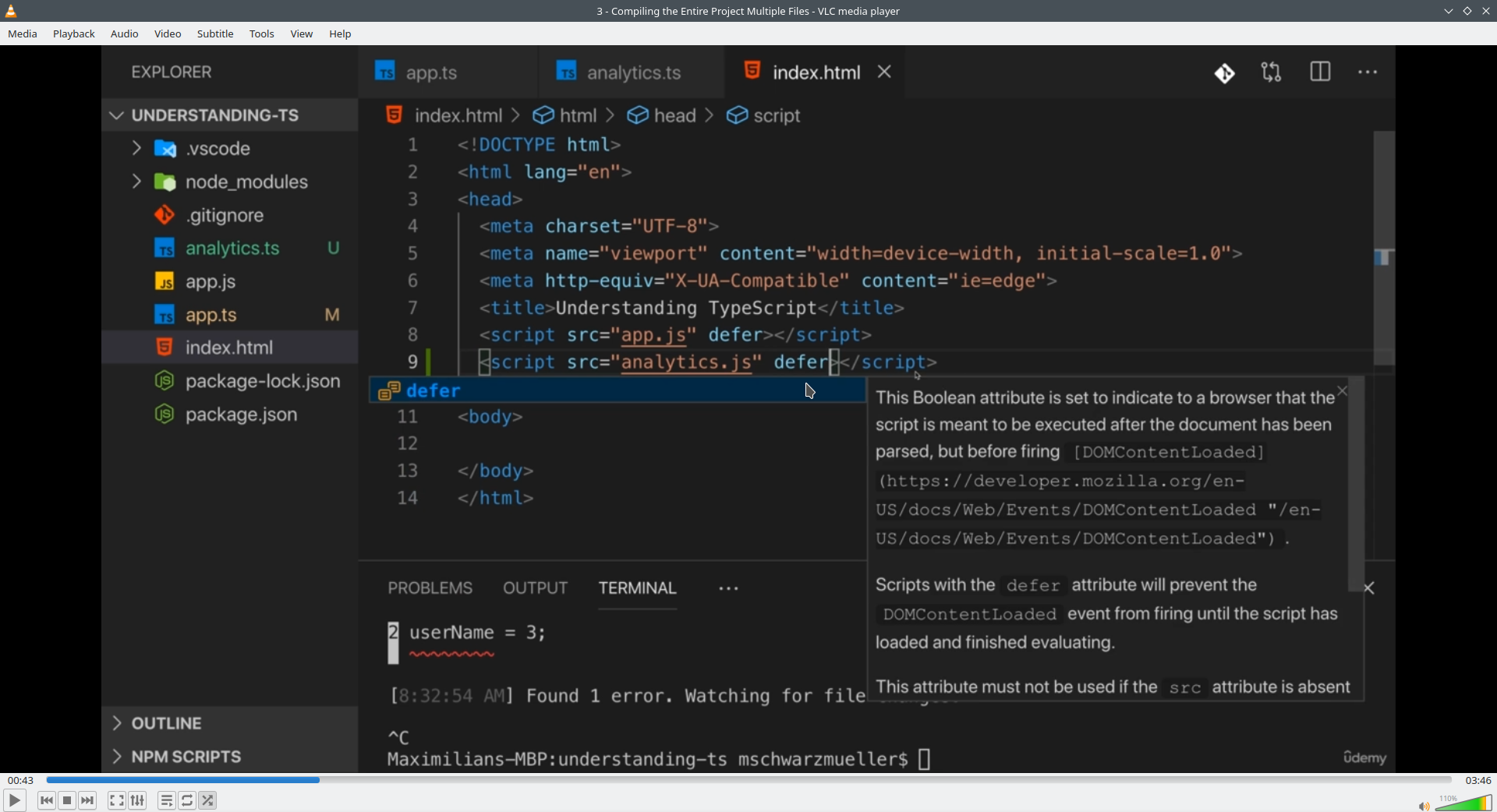The height and width of the screenshot is (812, 1497).
Task: Toggle fullscreen video mode
Action: pos(116,800)
